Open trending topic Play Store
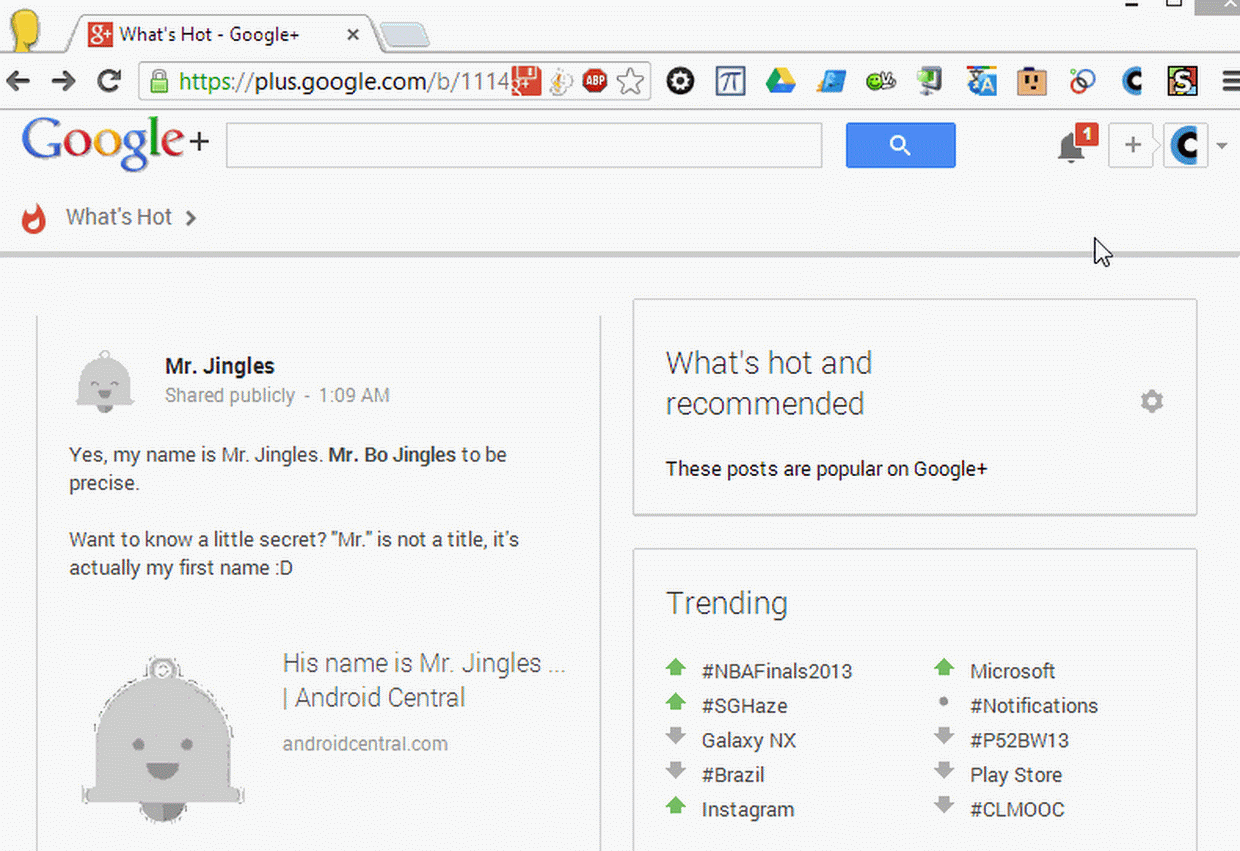The width and height of the screenshot is (1240, 851). tap(1016, 775)
